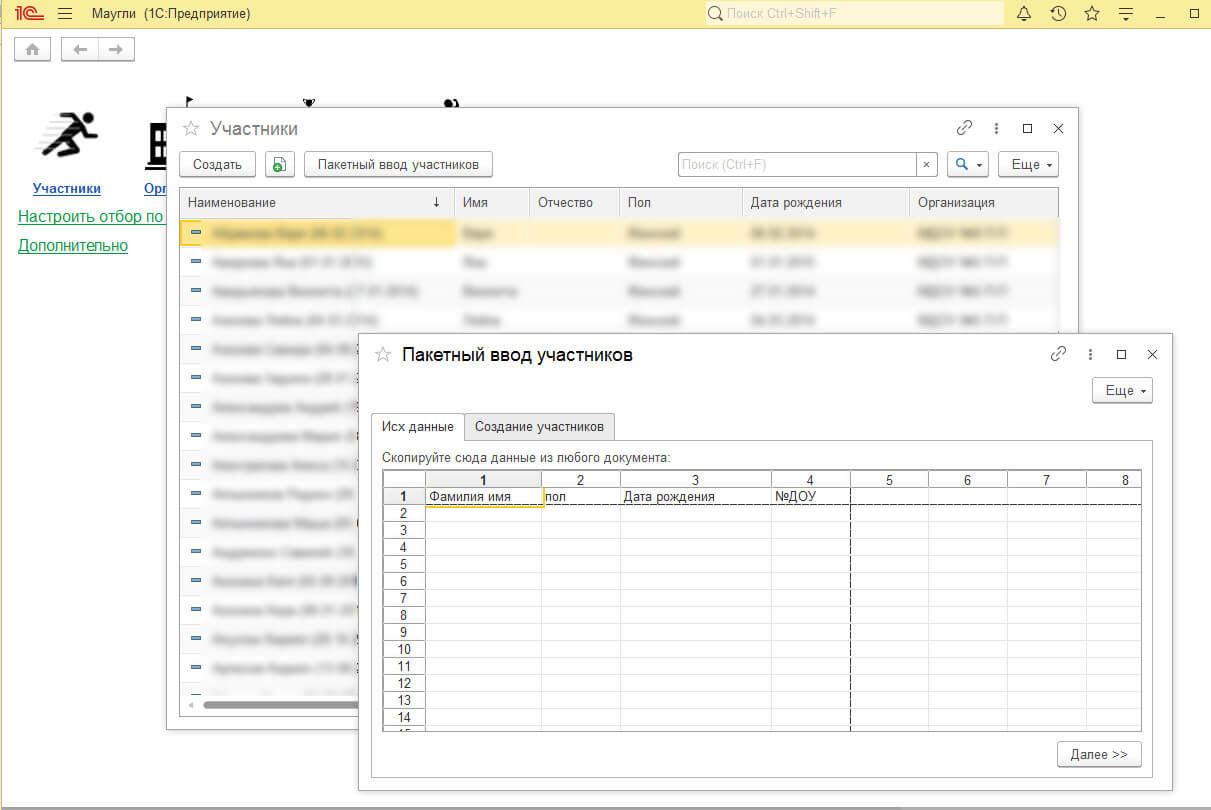Expand the search magnifier dropdown
The height and width of the screenshot is (810, 1211).
[967, 165]
